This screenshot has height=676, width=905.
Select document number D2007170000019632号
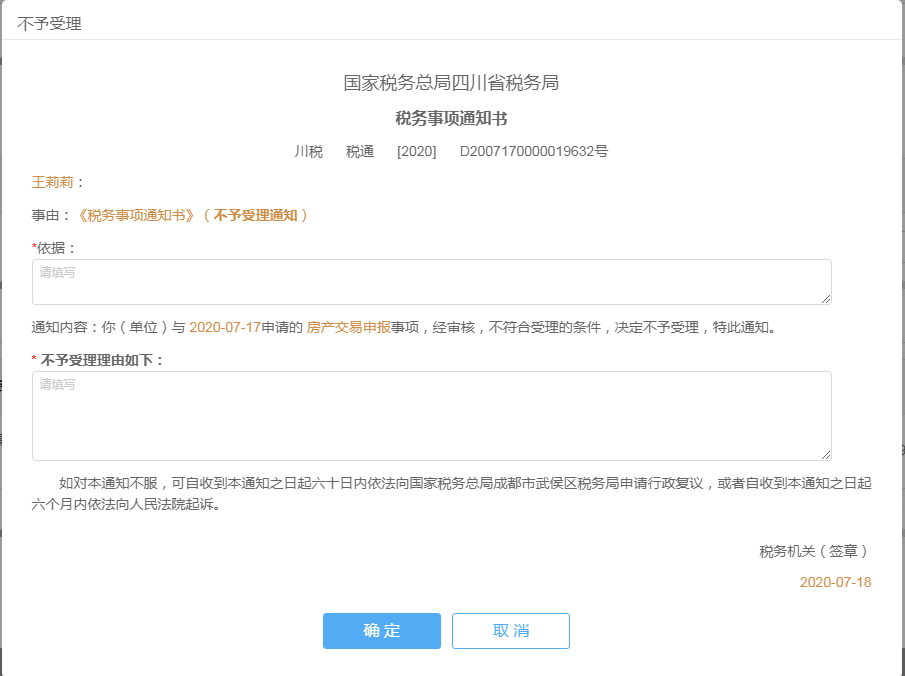point(534,151)
